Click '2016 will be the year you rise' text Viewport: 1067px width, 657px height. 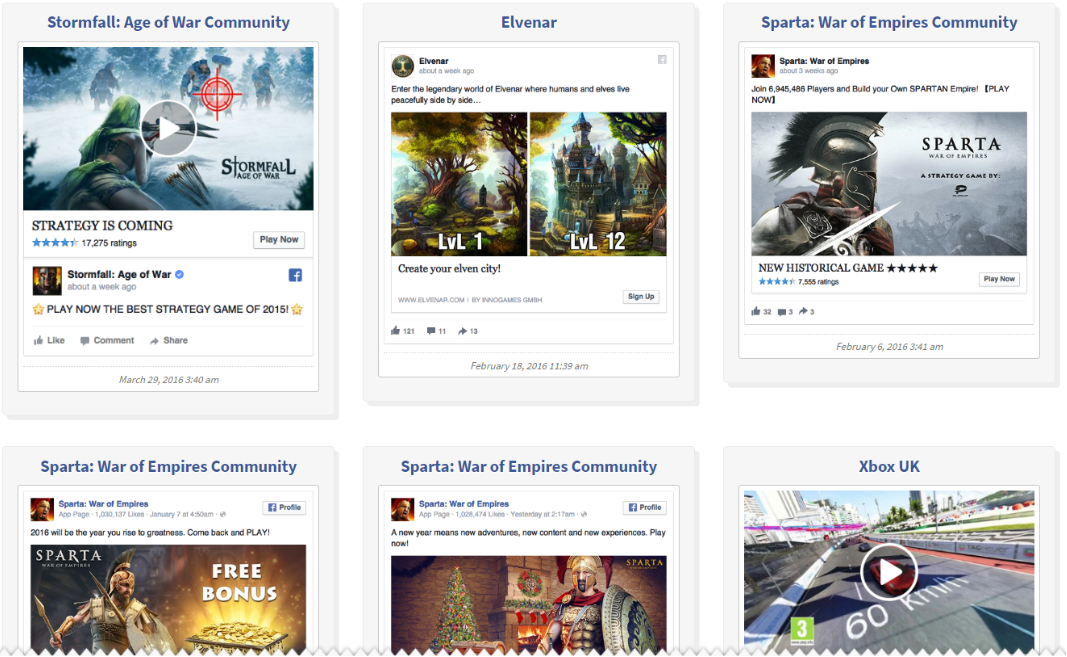click(x=150, y=532)
